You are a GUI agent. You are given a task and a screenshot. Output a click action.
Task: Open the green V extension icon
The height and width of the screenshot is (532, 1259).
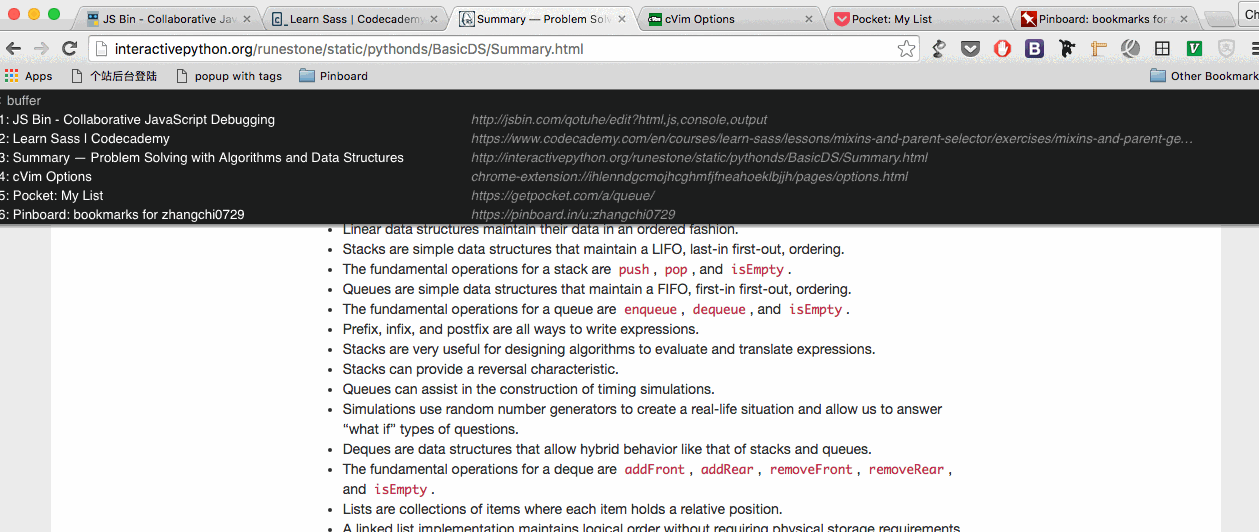[x=1194, y=49]
